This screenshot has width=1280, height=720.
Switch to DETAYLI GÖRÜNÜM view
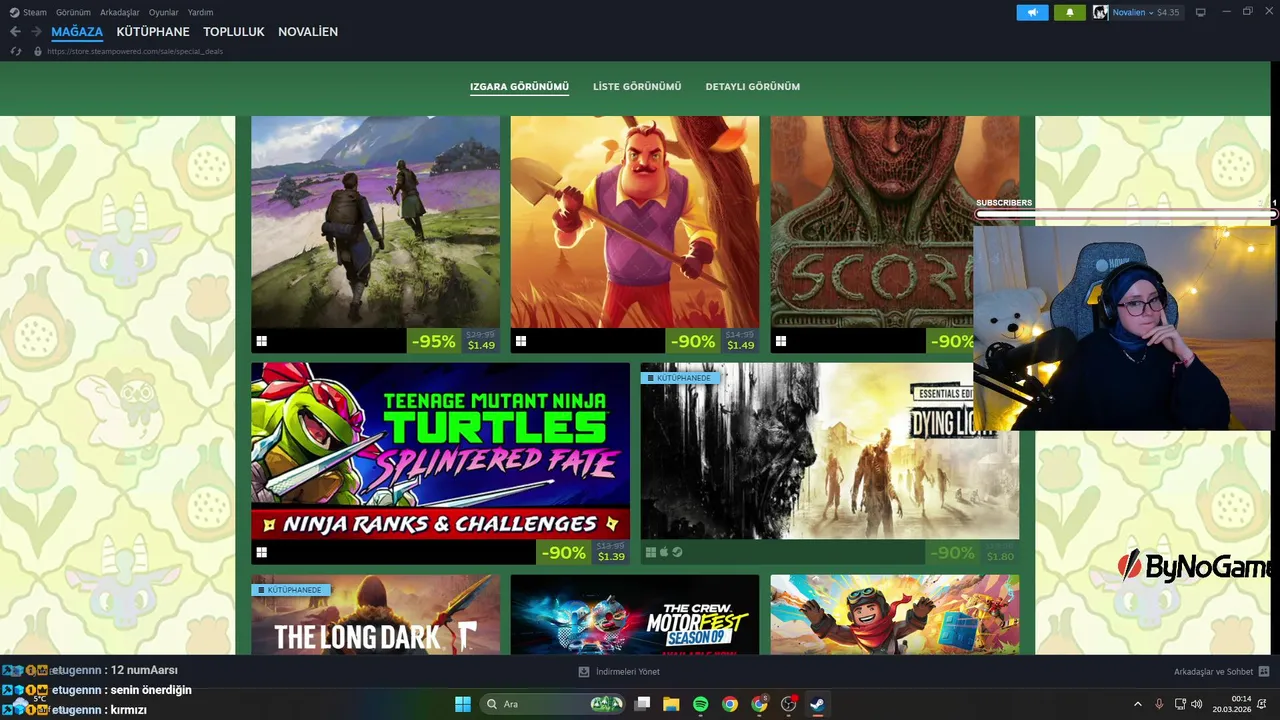[x=753, y=87]
